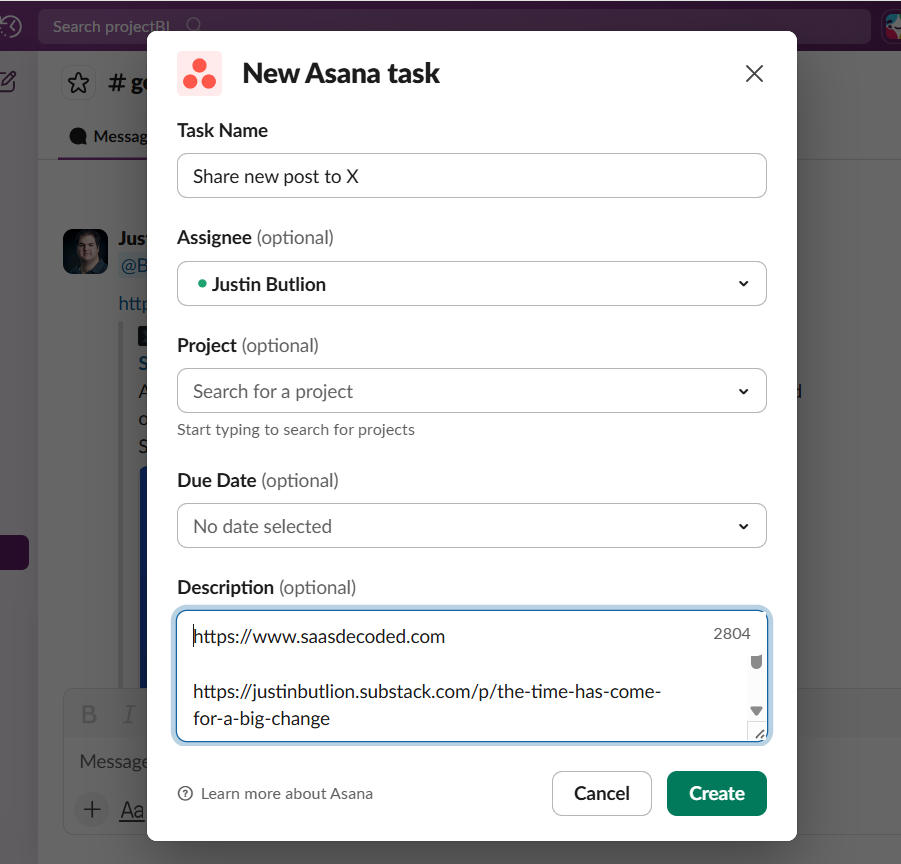The height and width of the screenshot is (864, 901).
Task: Click the description scrollbar thumb
Action: (756, 662)
